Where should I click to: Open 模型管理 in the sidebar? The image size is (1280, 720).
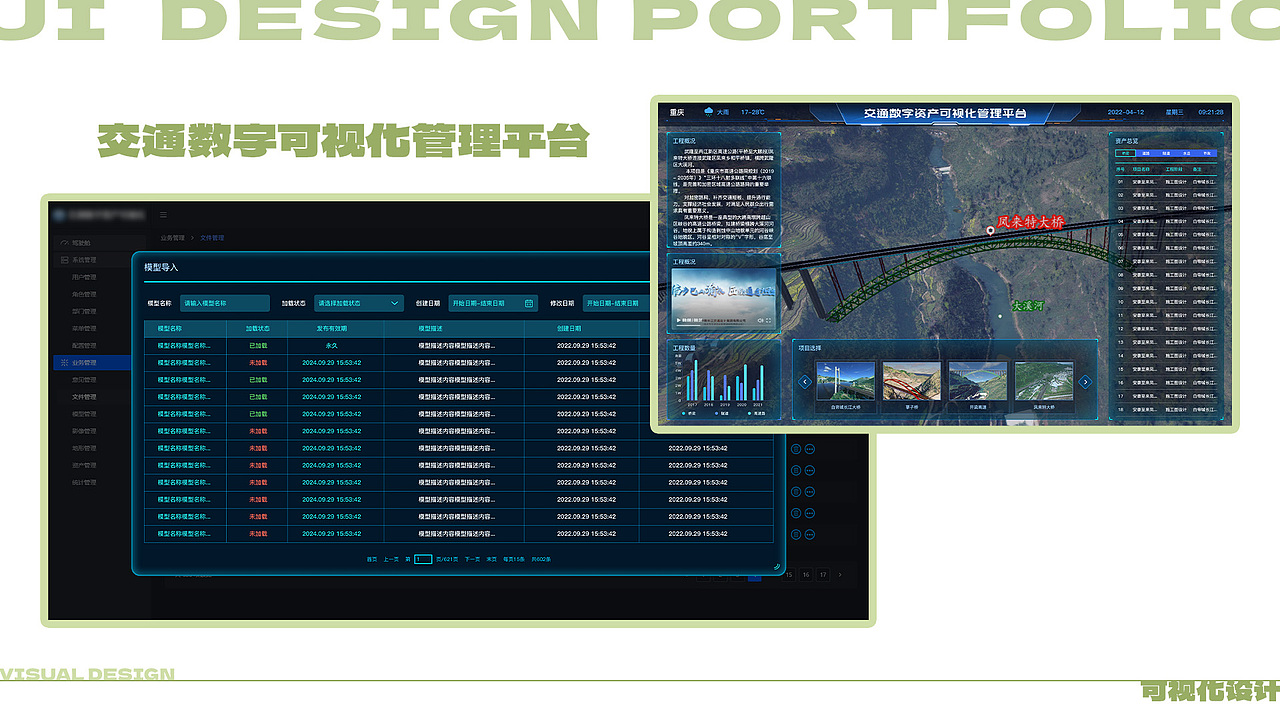click(x=84, y=414)
